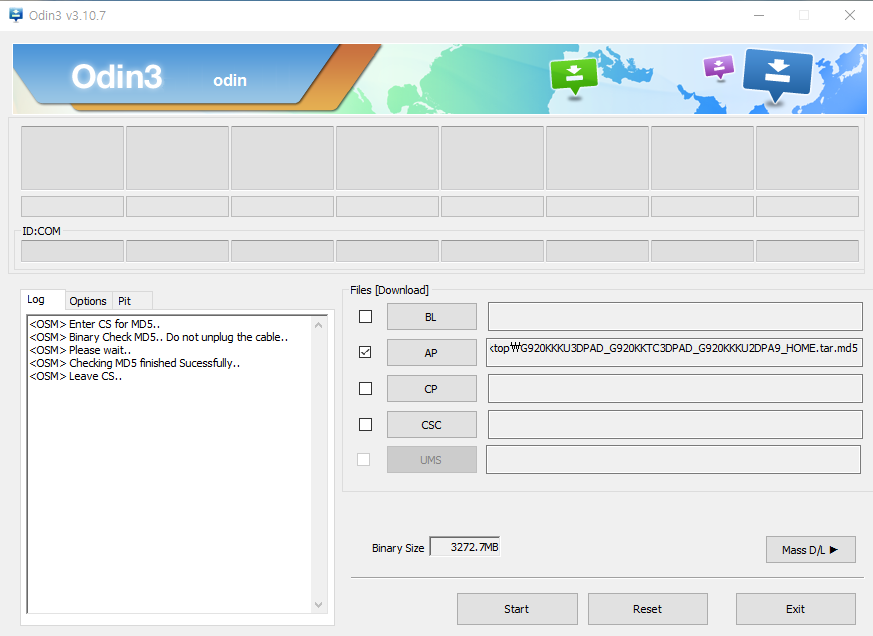Tick the CP file checkbox
The height and width of the screenshot is (636, 873).
pyautogui.click(x=365, y=388)
